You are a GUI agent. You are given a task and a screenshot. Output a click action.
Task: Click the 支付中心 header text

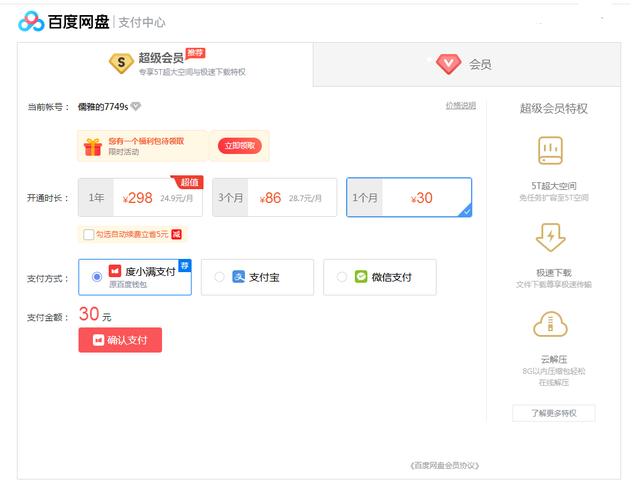[142, 22]
